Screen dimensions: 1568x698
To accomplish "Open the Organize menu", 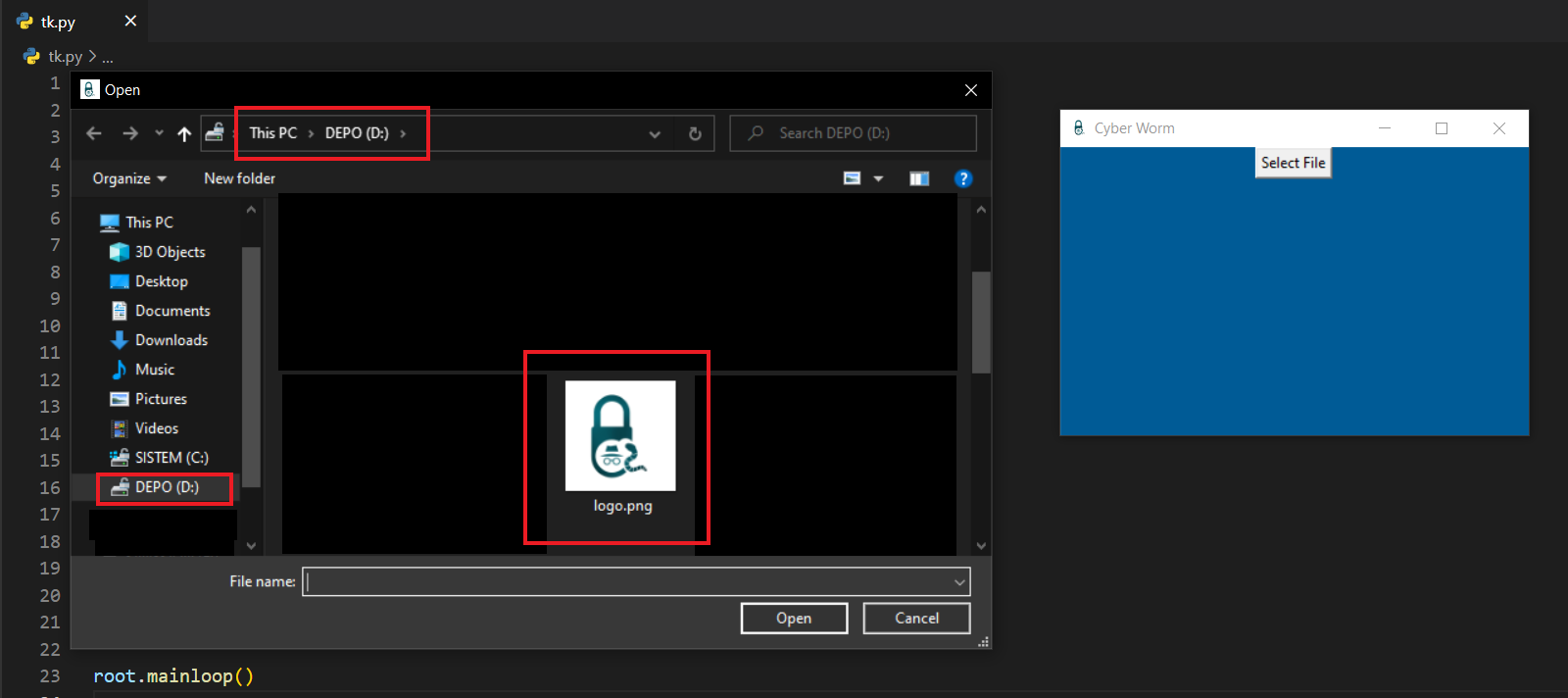I will [x=129, y=178].
